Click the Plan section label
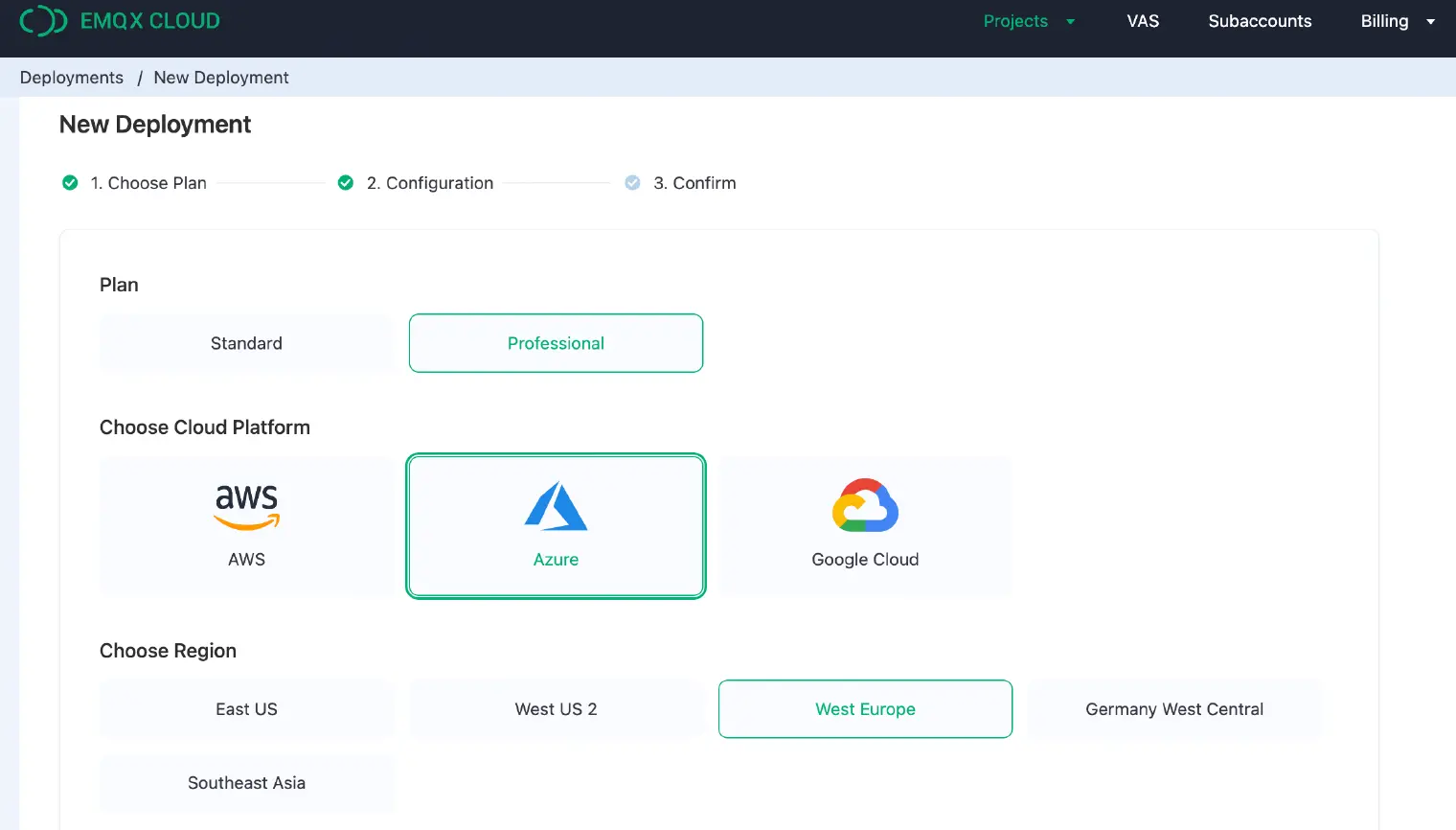 pyautogui.click(x=119, y=285)
